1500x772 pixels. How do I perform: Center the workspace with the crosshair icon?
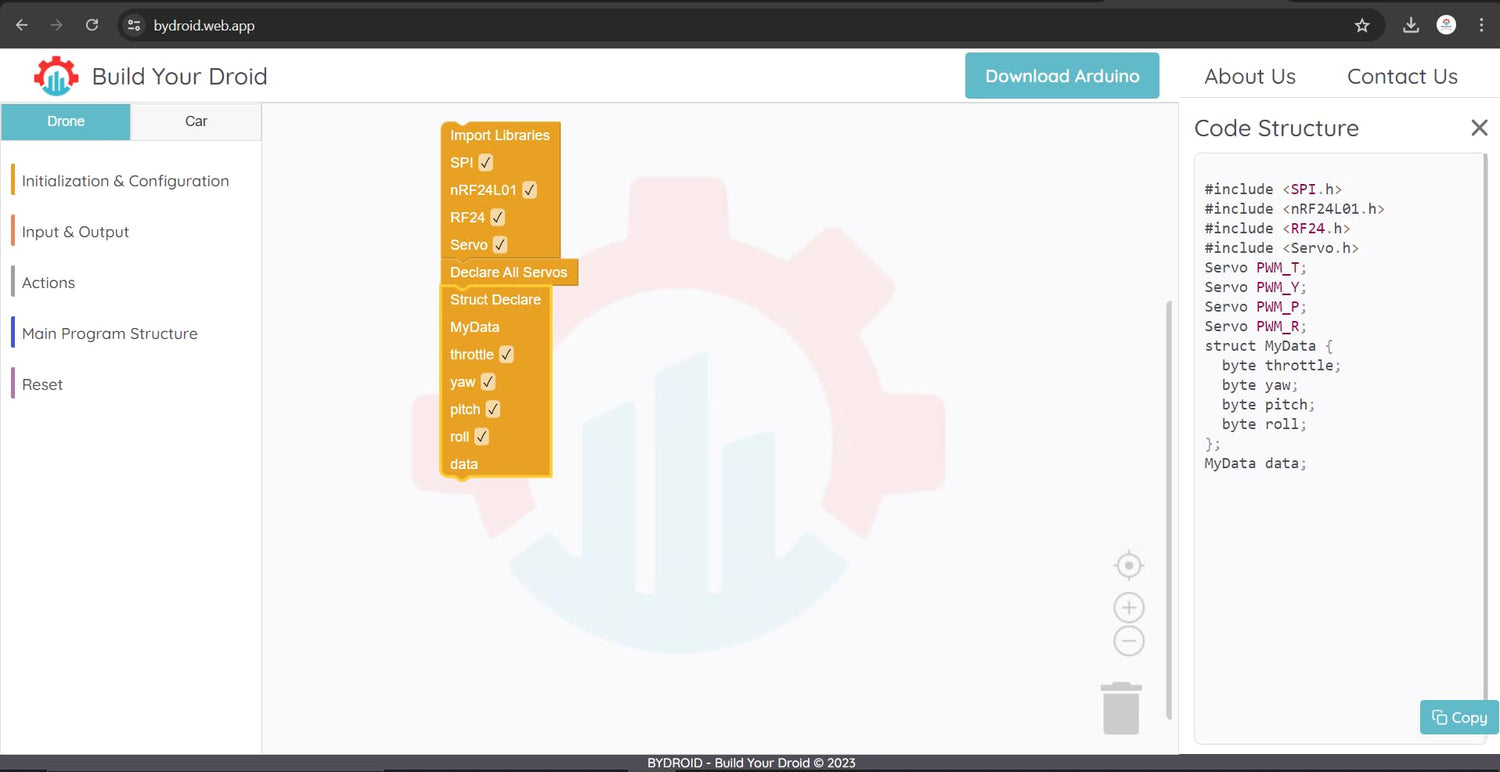[1129, 566]
